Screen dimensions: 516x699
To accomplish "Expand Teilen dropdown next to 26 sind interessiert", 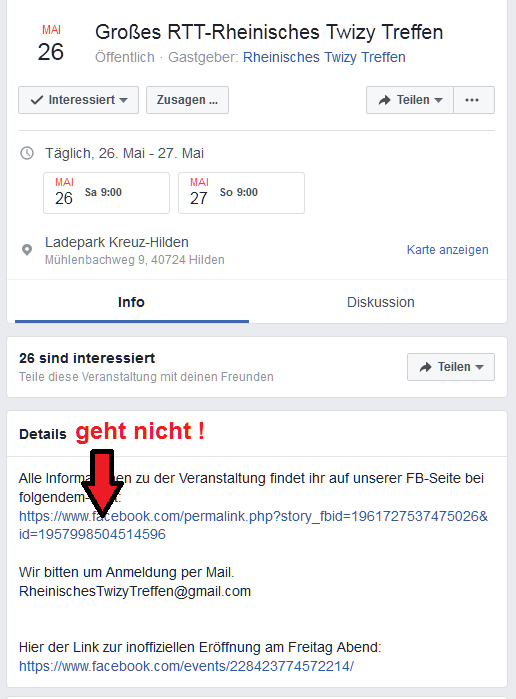I will click(451, 367).
